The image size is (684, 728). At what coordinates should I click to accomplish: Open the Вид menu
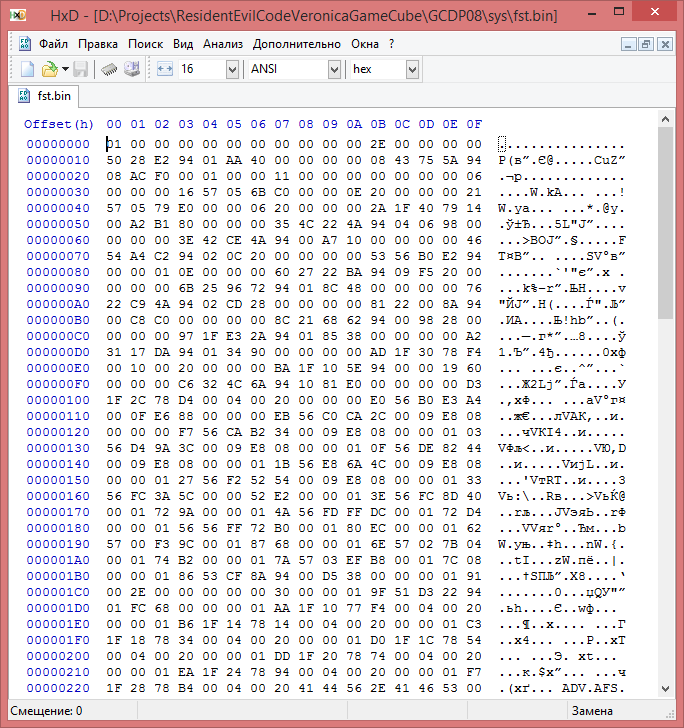[x=183, y=44]
